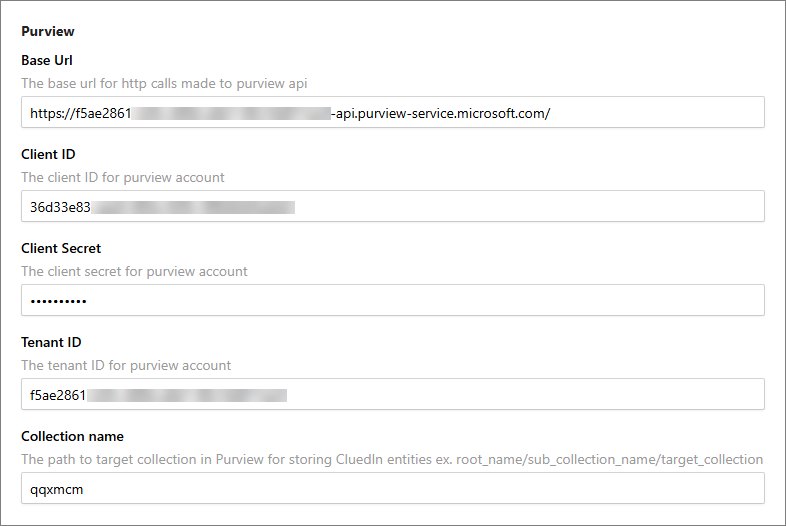Select the Client Secret label text
Viewport: 786px width, 526px height.
tap(61, 248)
